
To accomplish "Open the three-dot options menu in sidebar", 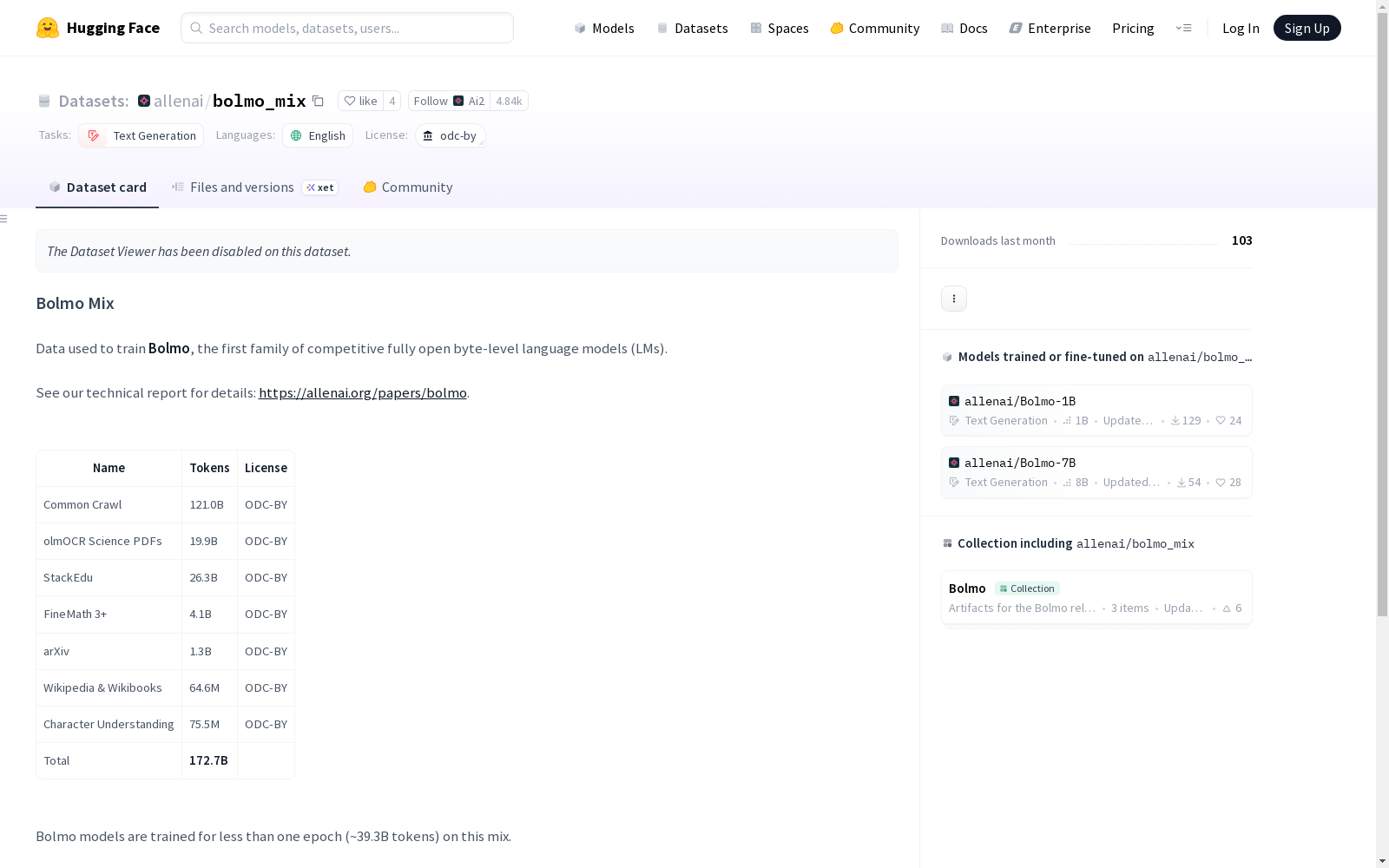I will coord(954,299).
